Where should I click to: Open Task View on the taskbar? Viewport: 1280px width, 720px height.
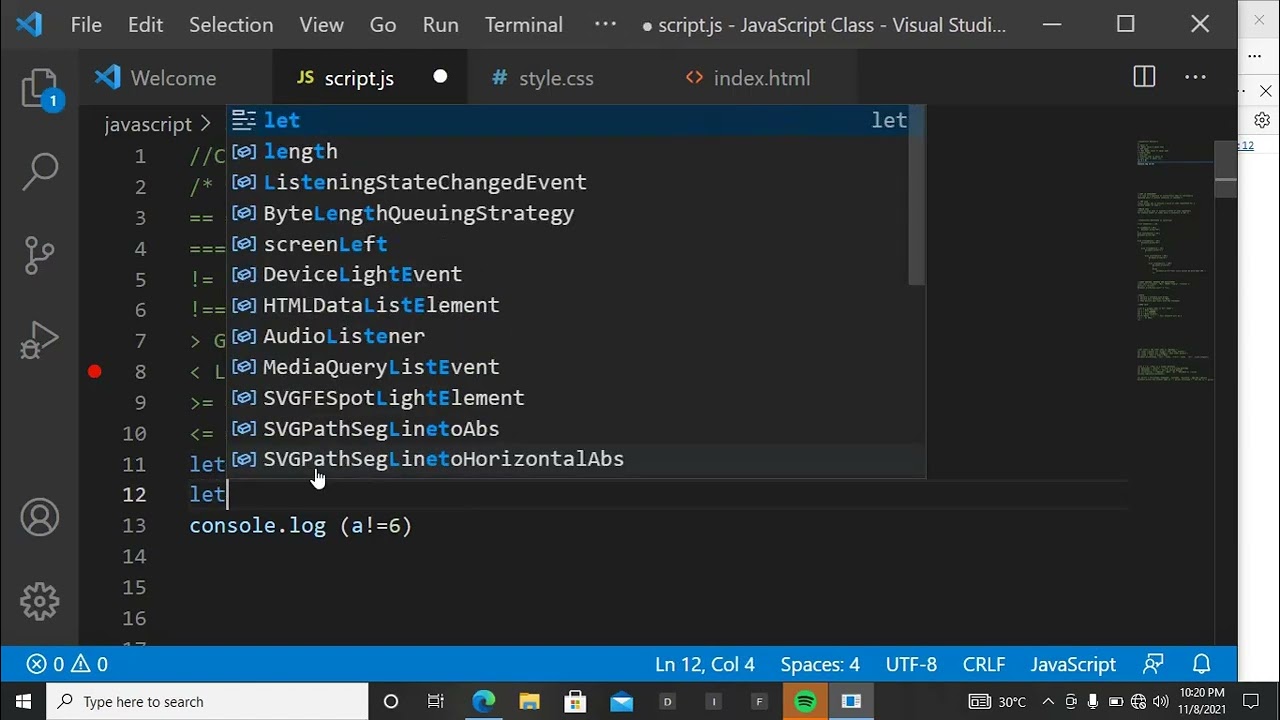pyautogui.click(x=436, y=701)
